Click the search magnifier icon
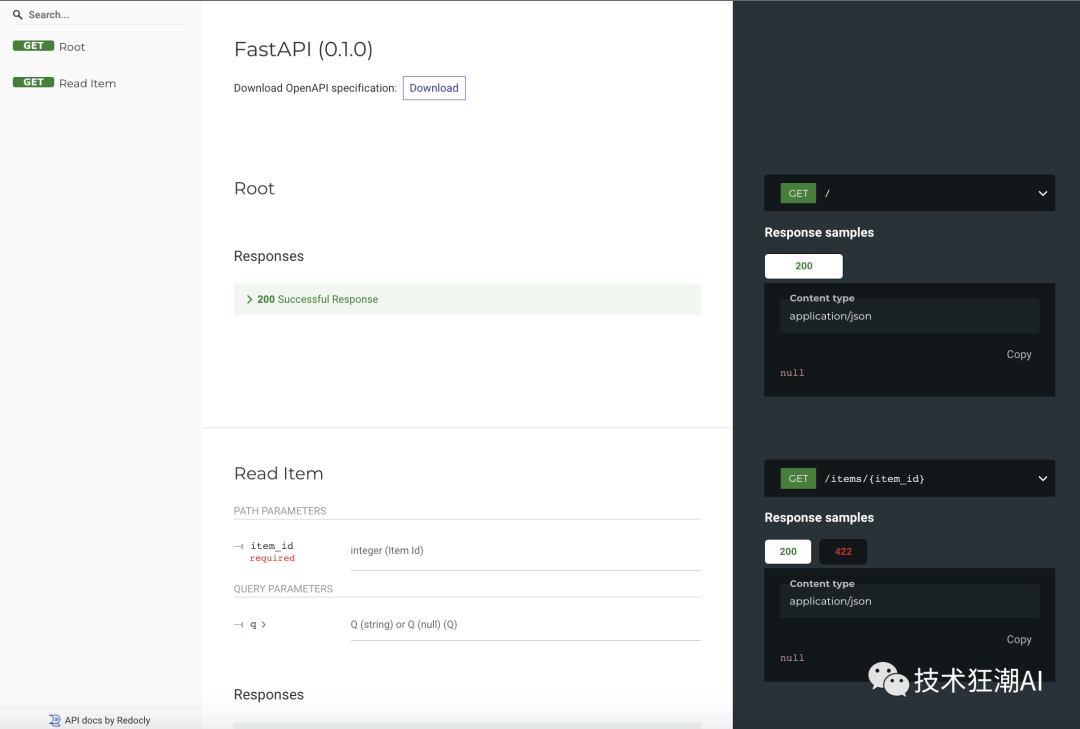1080x729 pixels. tap(17, 14)
